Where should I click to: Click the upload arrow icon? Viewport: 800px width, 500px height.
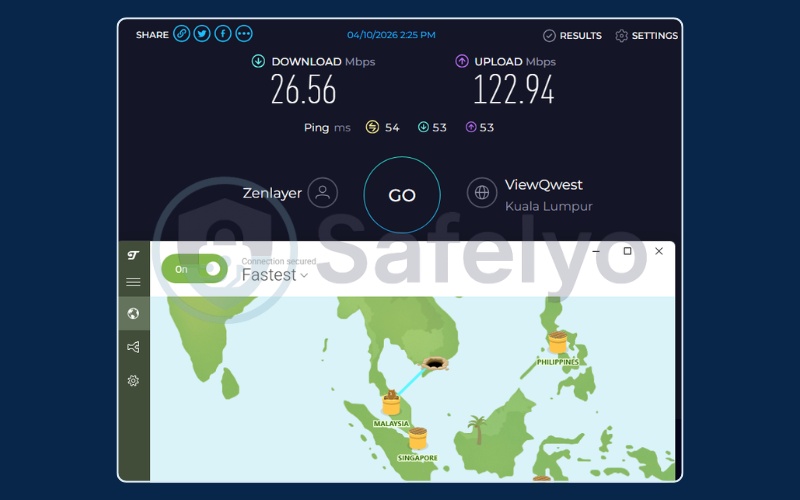click(462, 61)
